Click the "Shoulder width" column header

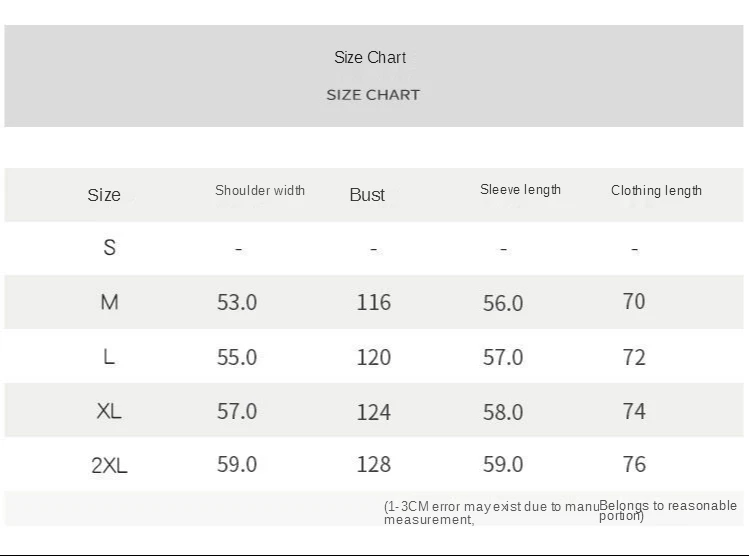(260, 190)
